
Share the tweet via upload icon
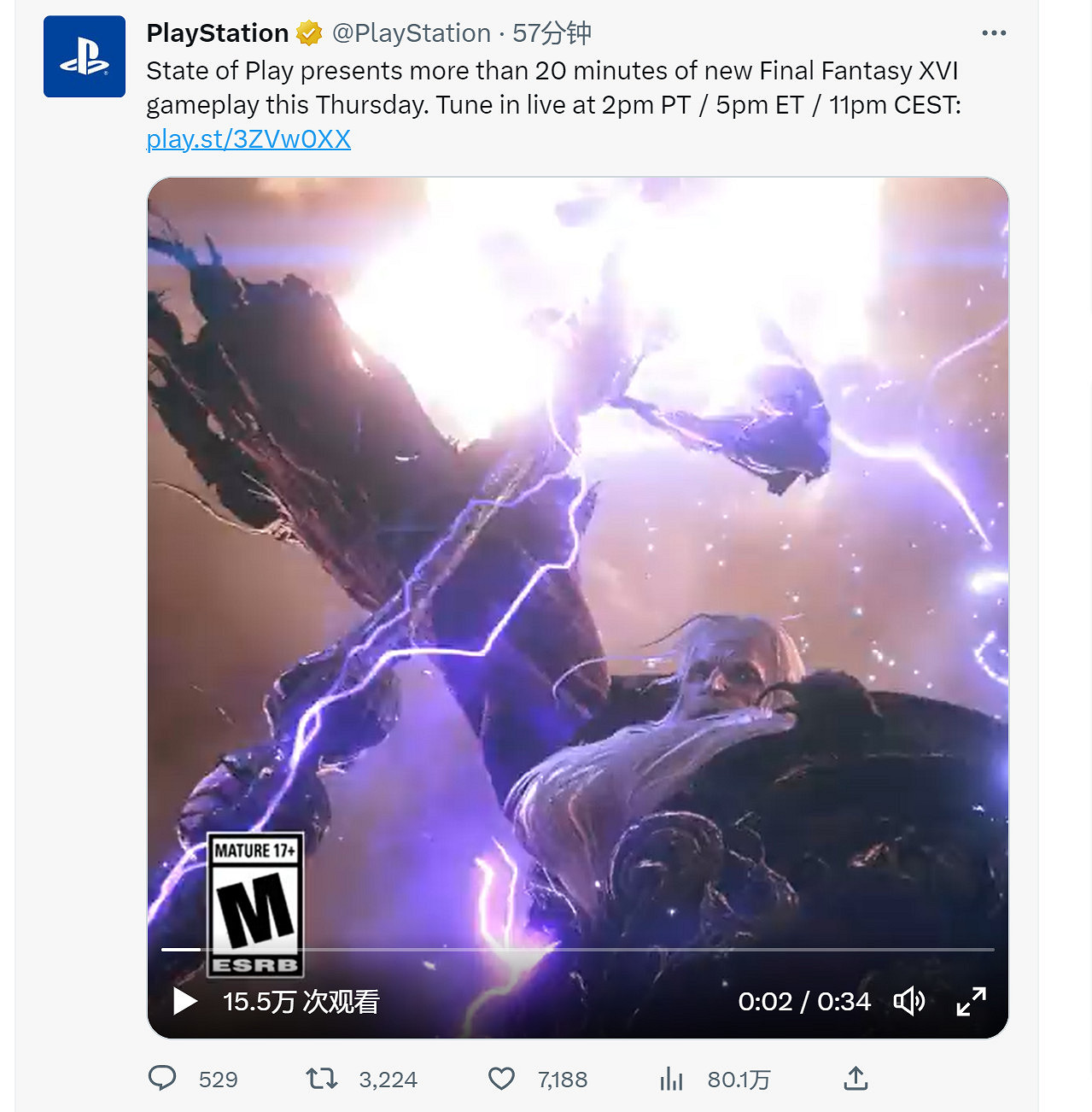point(855,1079)
